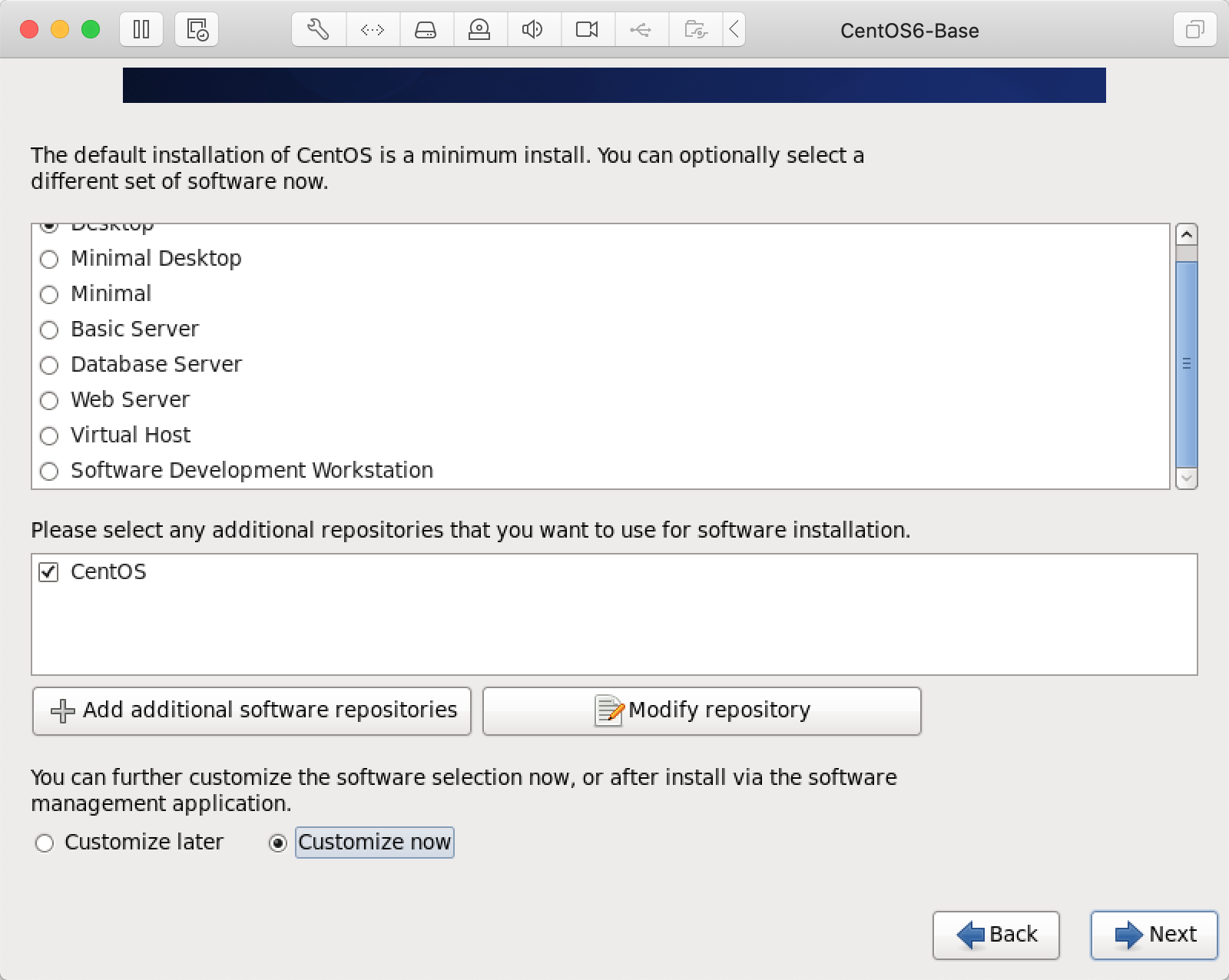Click the camera device icon

click(x=587, y=30)
